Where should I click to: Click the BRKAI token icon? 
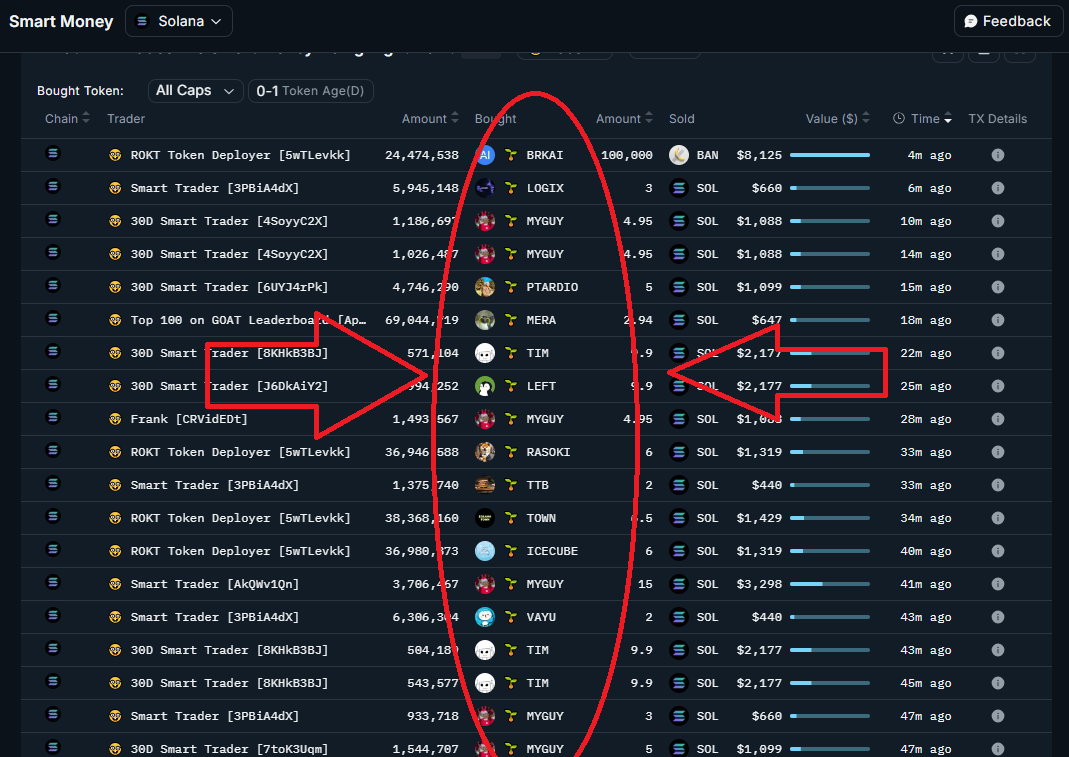tap(485, 155)
